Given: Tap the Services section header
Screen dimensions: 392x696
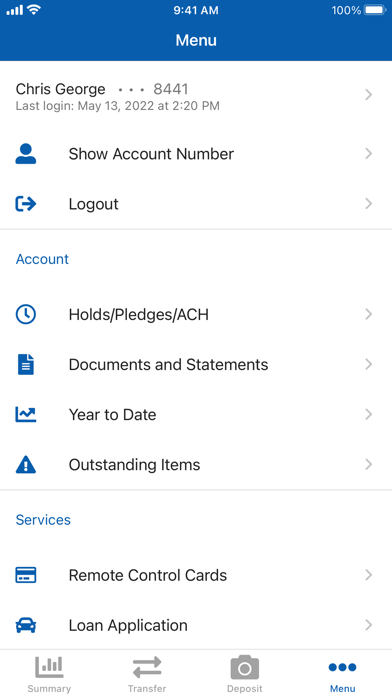Looking at the screenshot, I should [43, 519].
